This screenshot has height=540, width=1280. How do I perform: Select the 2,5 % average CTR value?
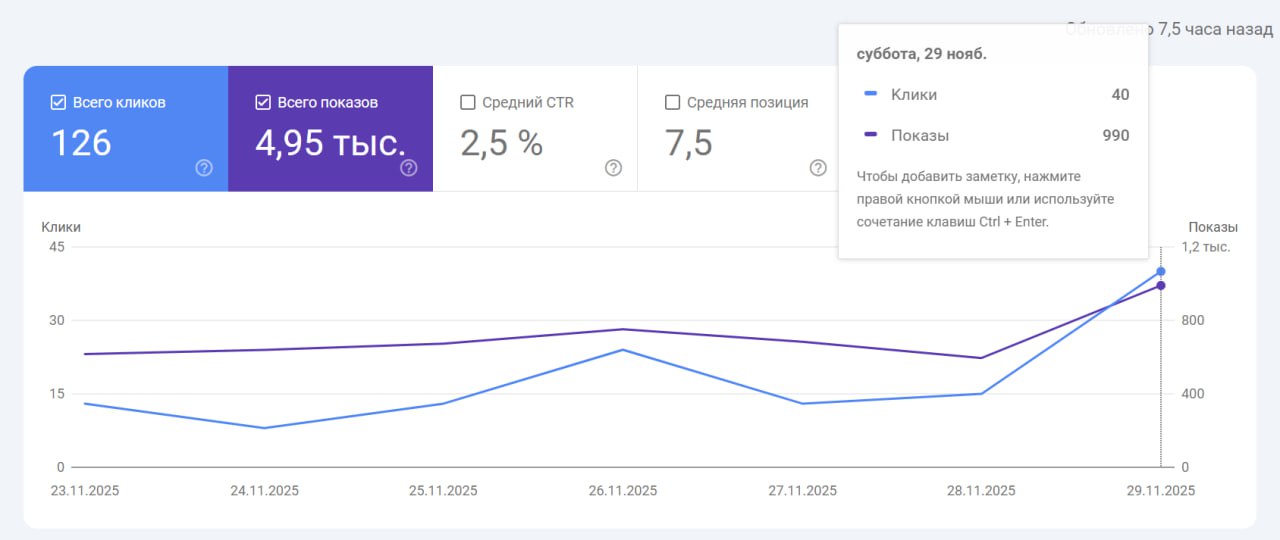tap(501, 144)
